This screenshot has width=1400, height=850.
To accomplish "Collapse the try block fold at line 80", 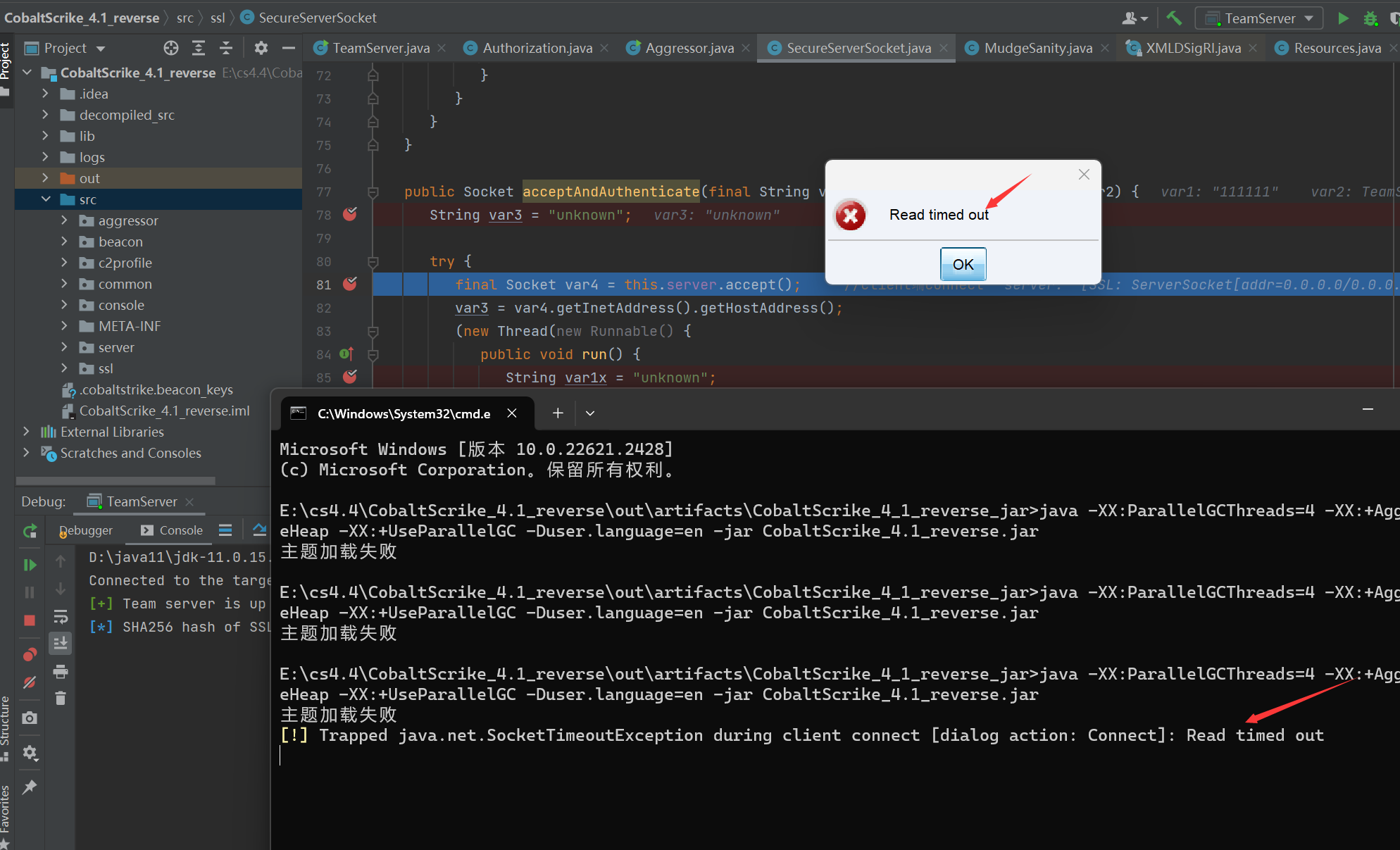I will tap(373, 262).
